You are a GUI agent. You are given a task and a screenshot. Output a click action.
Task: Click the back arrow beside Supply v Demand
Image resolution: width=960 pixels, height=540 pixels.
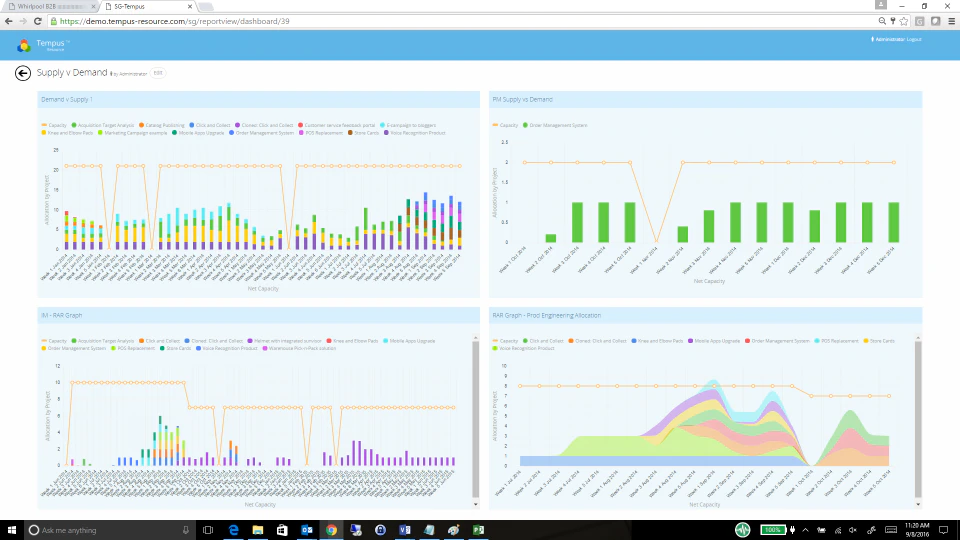23,73
